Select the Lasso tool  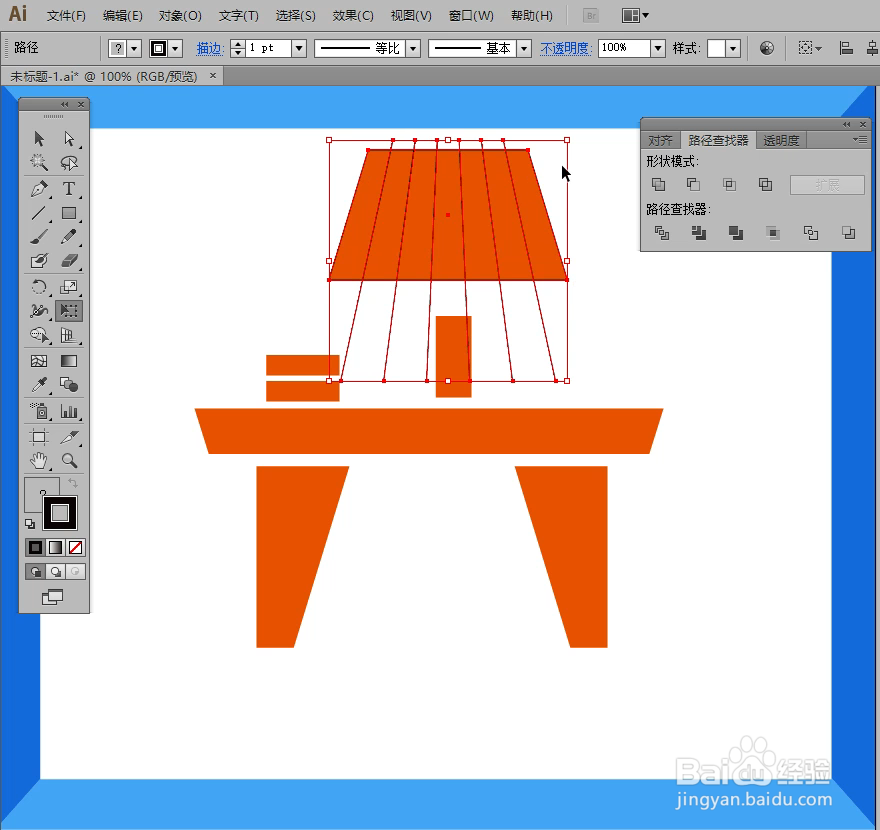pos(69,163)
